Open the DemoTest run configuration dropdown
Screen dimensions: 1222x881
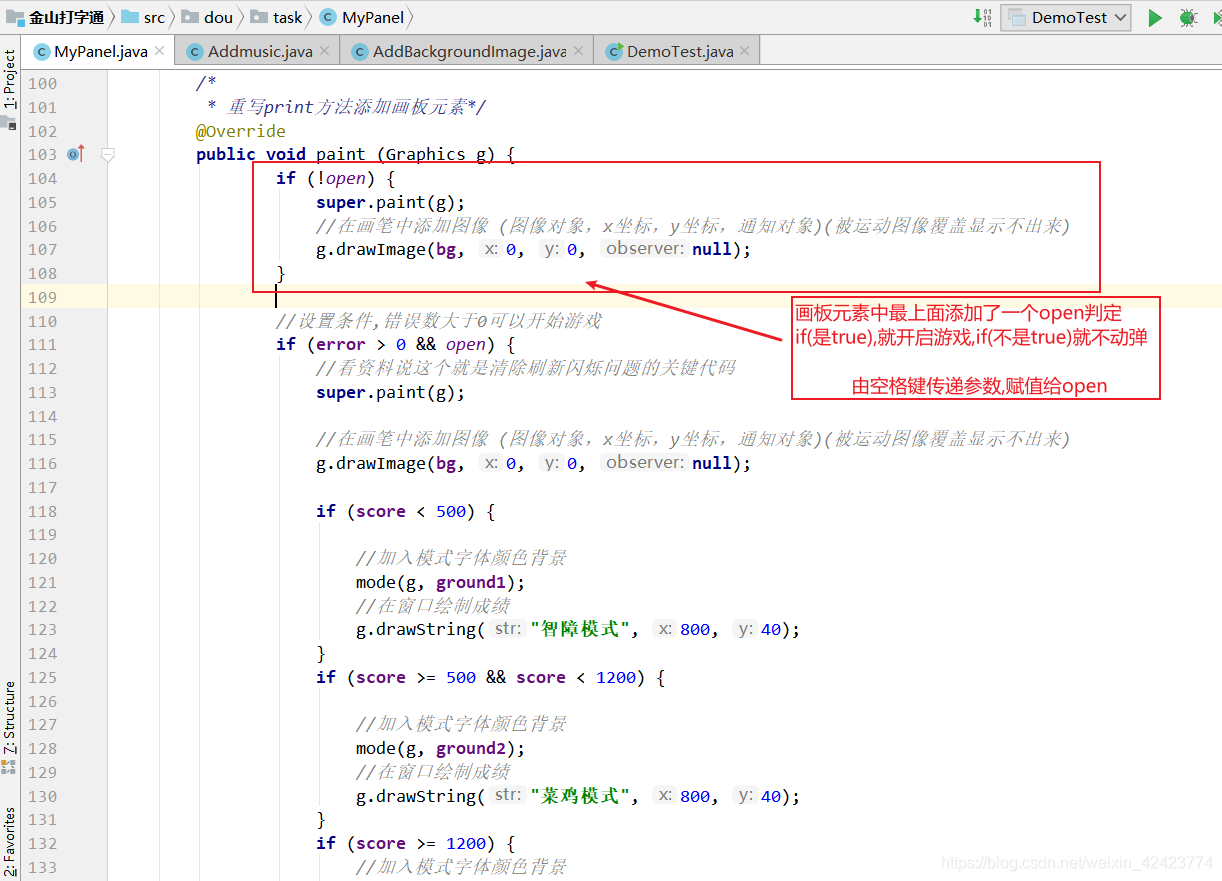(1066, 17)
